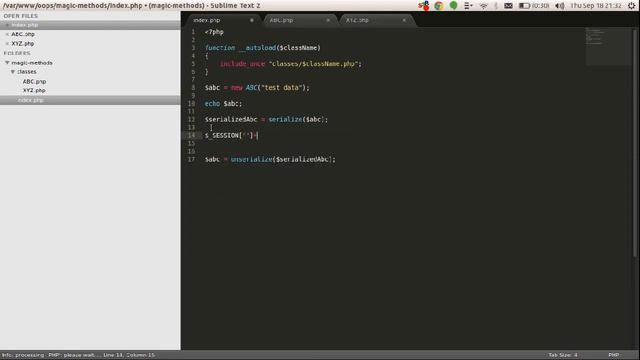Open the mail messaging indicator
Screen dimensions: 640x360
[508, 6]
